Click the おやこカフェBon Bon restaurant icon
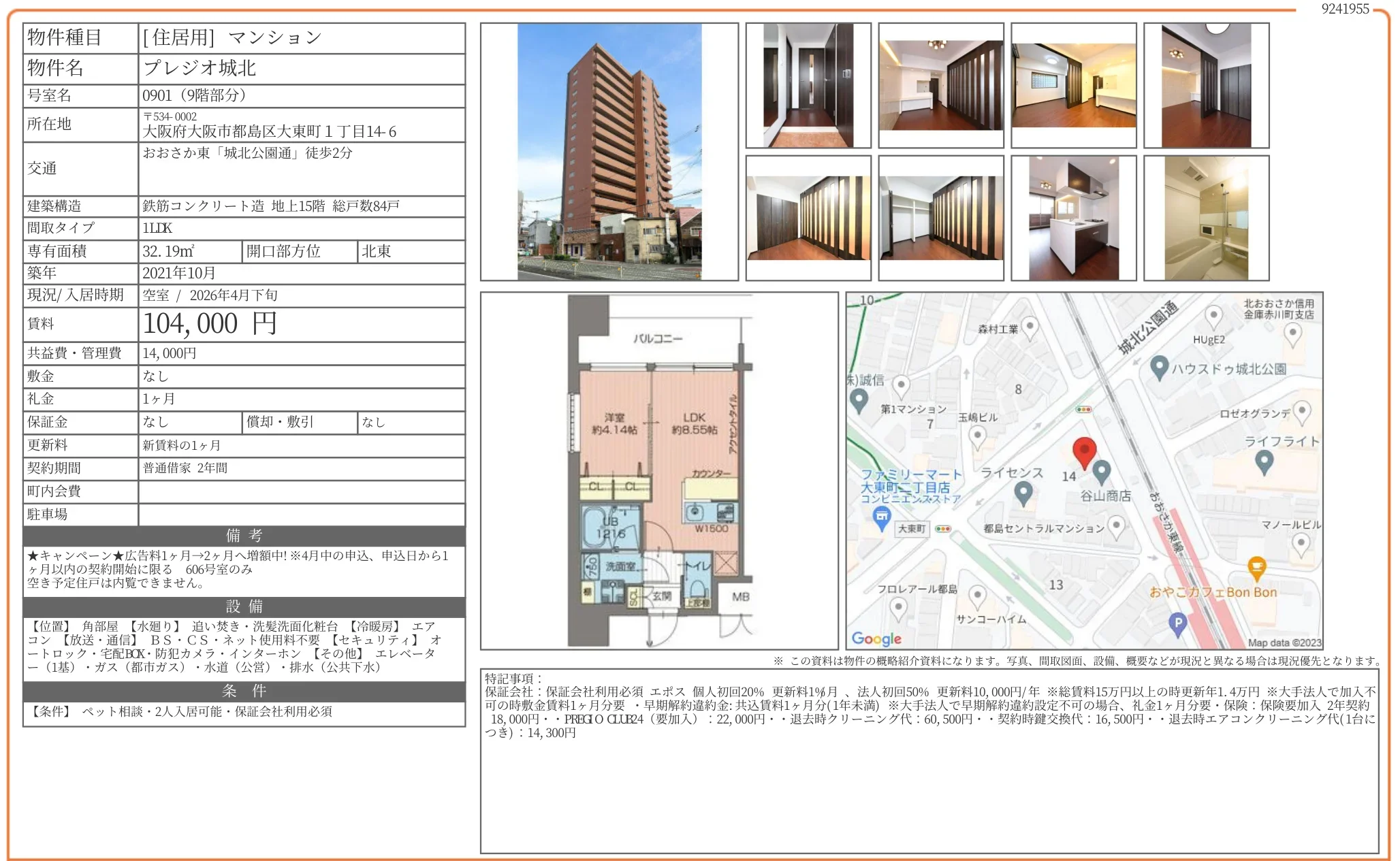1400x861 pixels. pos(1256,567)
